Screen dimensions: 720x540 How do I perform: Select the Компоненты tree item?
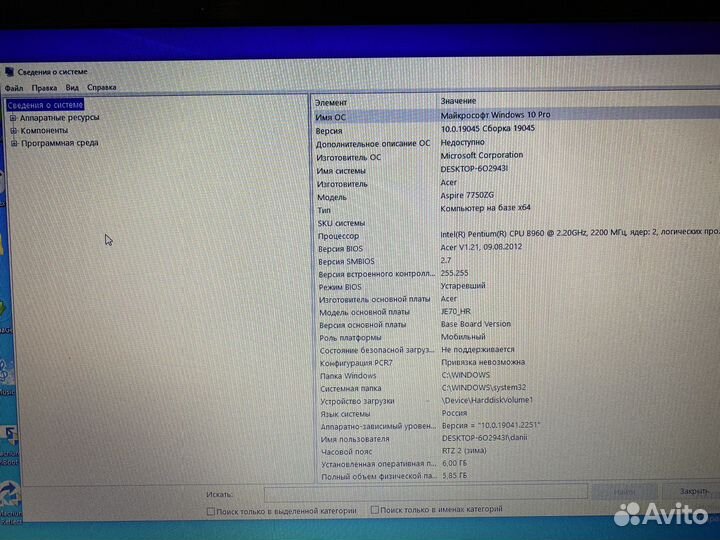click(44, 130)
